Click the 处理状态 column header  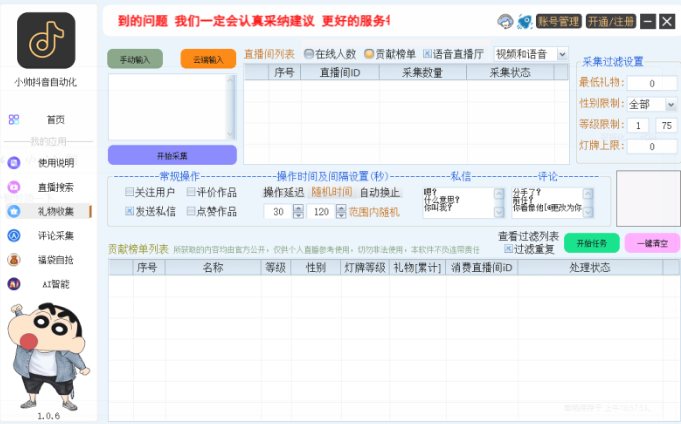pos(590,267)
